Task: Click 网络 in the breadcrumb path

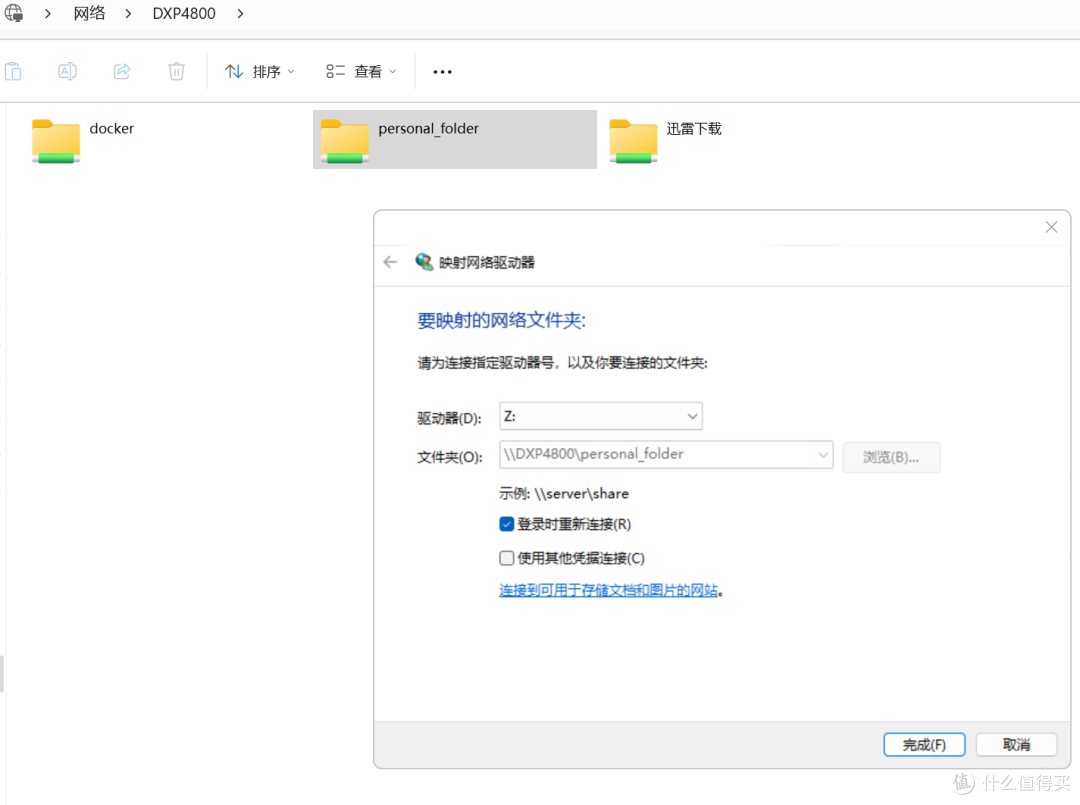Action: click(x=90, y=13)
